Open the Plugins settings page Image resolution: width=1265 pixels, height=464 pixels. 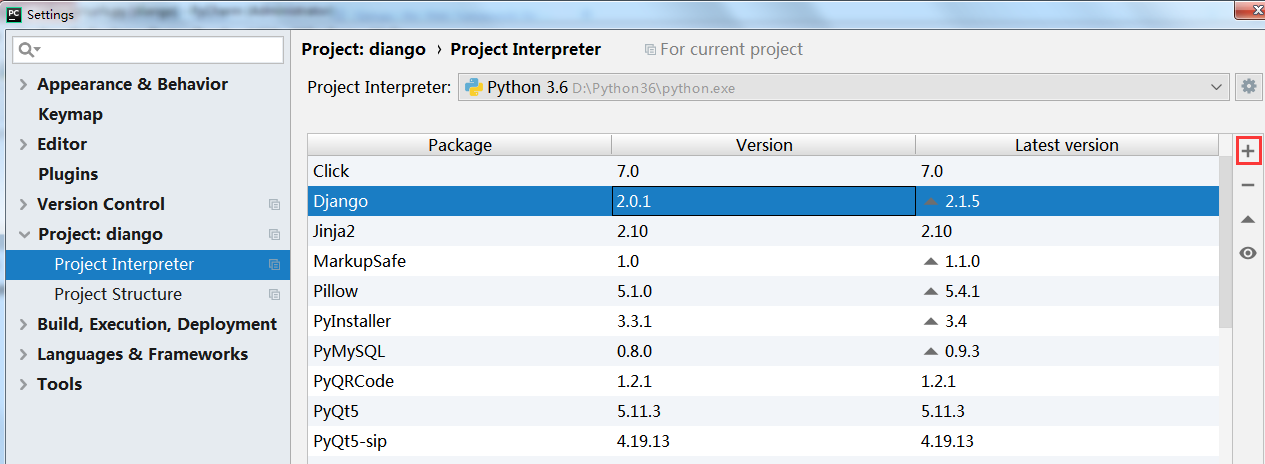(x=68, y=175)
